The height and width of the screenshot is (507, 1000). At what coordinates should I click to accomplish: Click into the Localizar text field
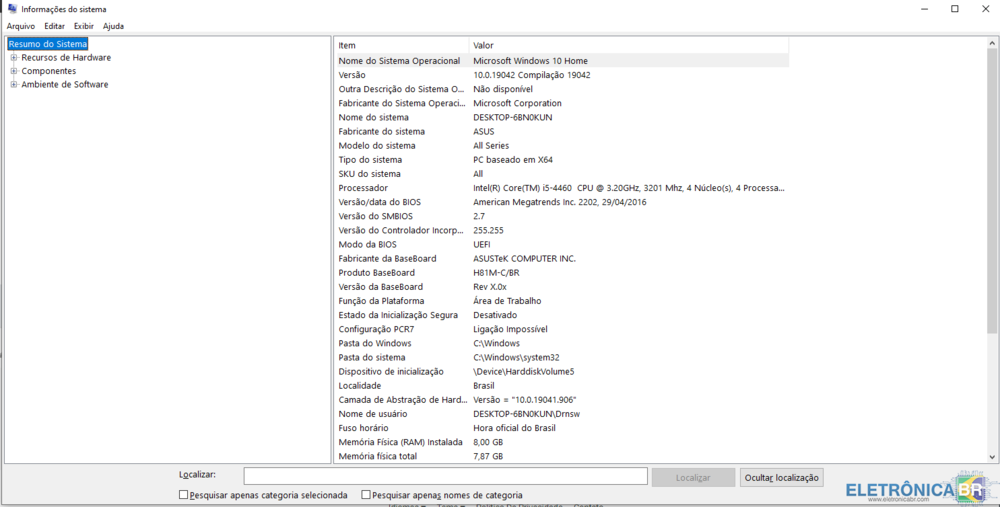(x=445, y=477)
